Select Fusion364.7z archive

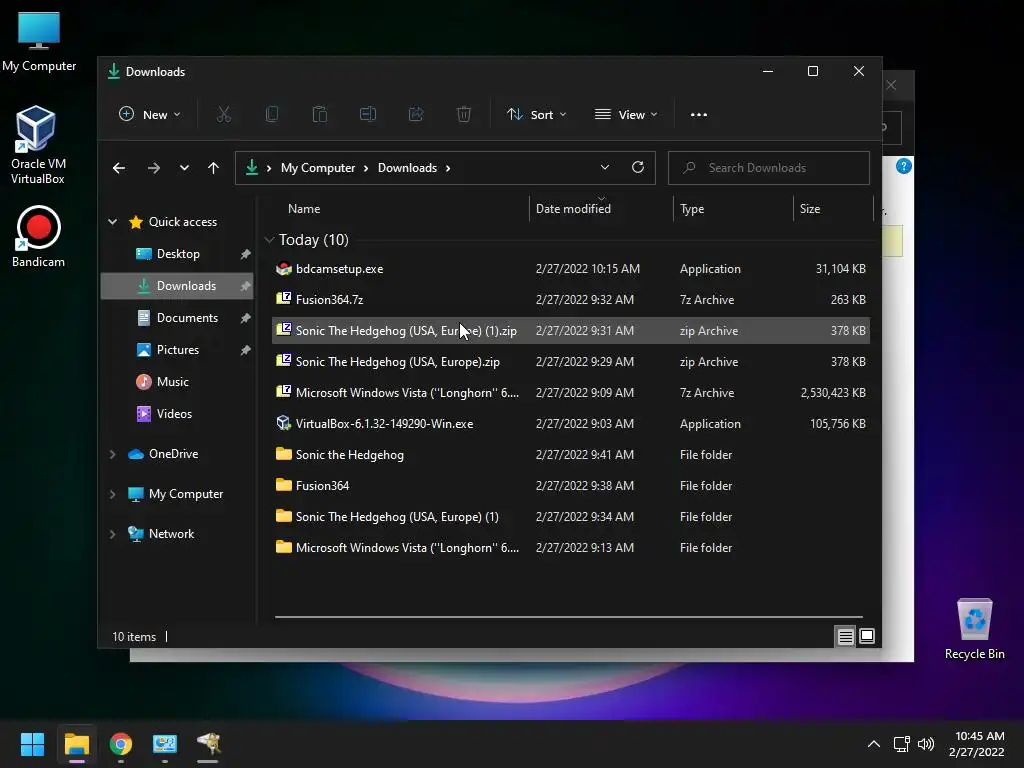pos(571,300)
